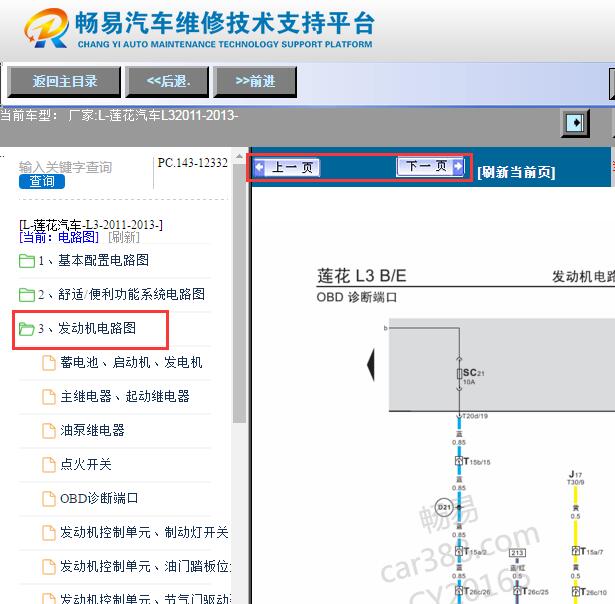This screenshot has height=604, width=615.
Task: Go to previous page with 上一页
Action: (x=287, y=167)
